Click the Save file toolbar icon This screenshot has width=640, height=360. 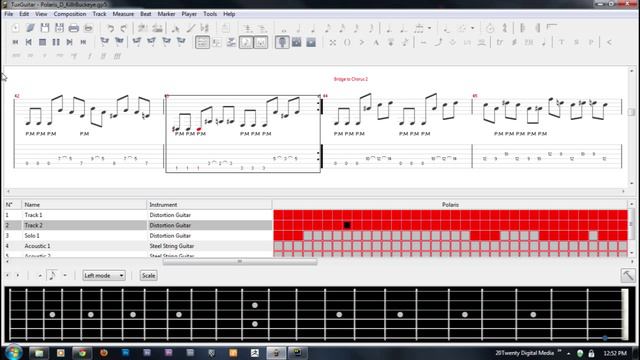pos(44,28)
